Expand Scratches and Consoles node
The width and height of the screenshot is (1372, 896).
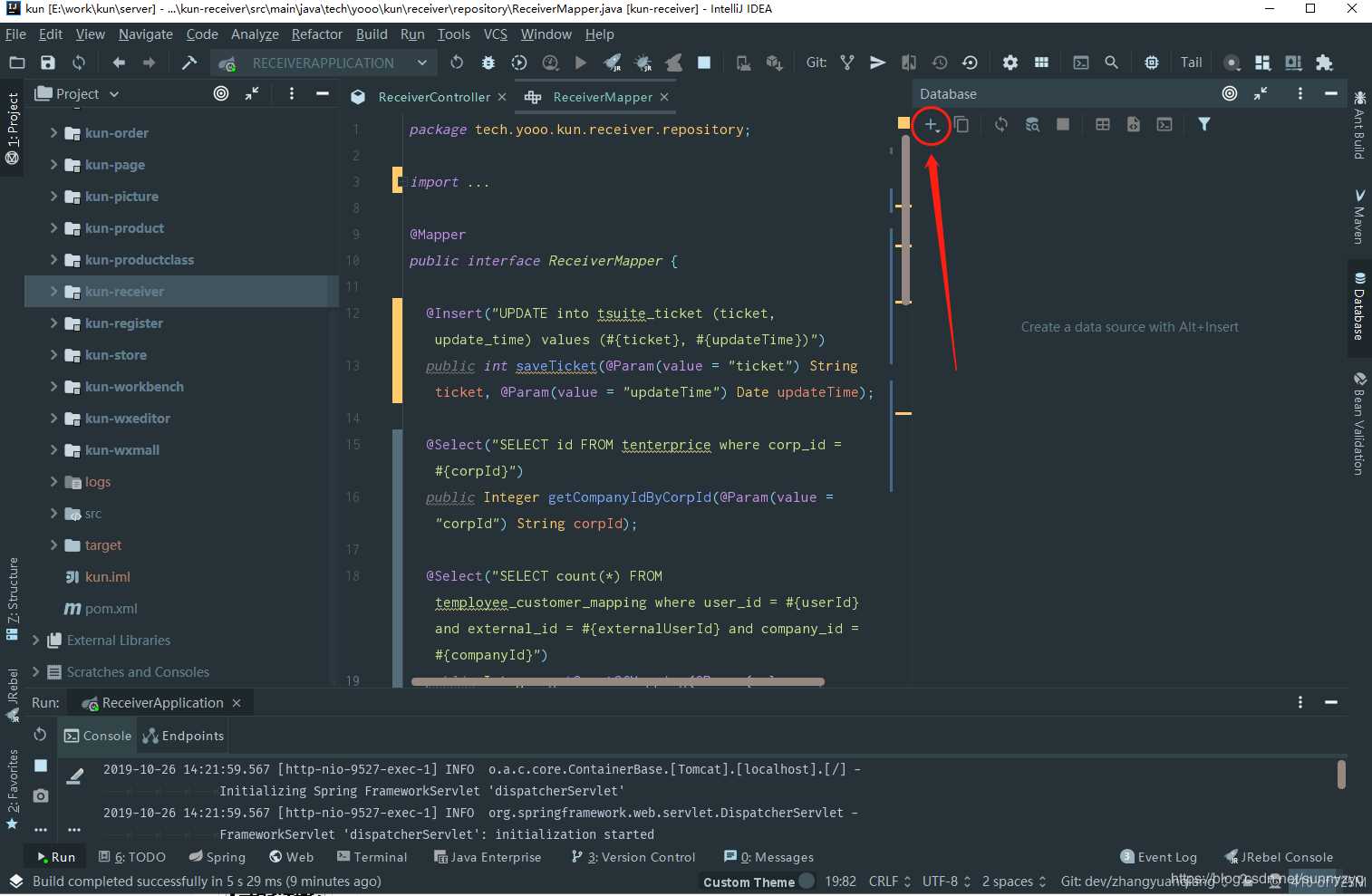coord(35,671)
